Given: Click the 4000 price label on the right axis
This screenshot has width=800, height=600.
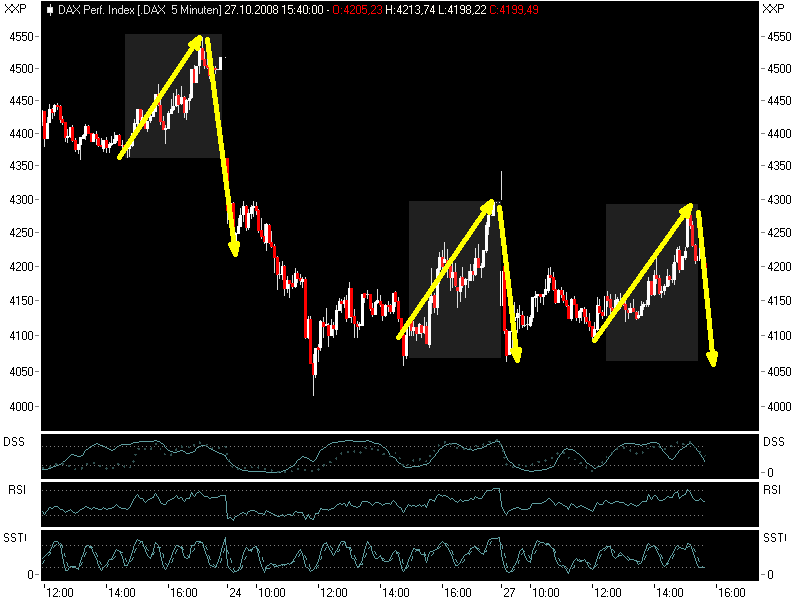Looking at the screenshot, I should (x=779, y=407).
